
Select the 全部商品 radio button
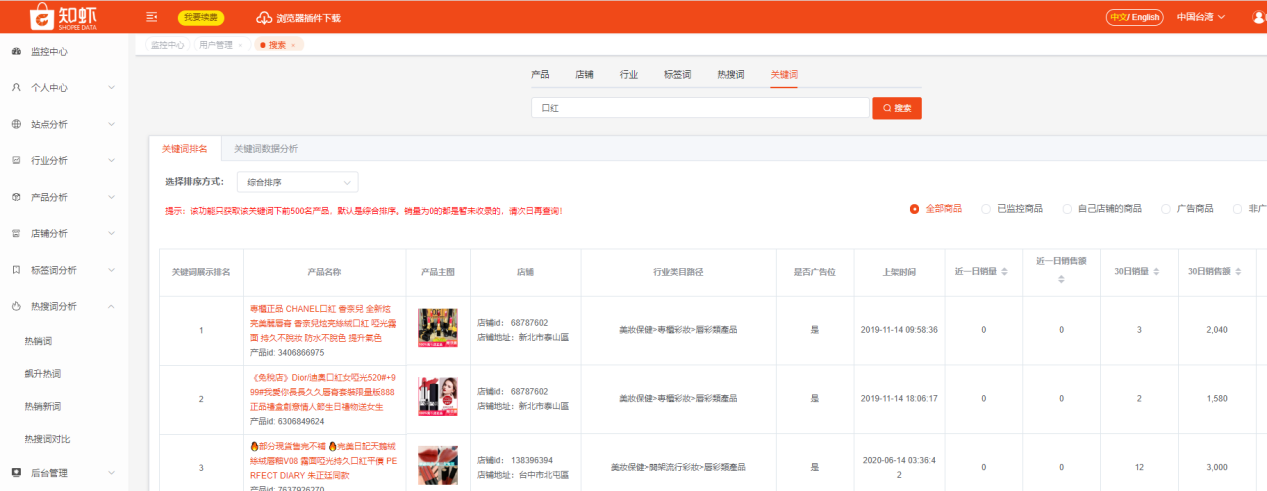[x=914, y=209]
